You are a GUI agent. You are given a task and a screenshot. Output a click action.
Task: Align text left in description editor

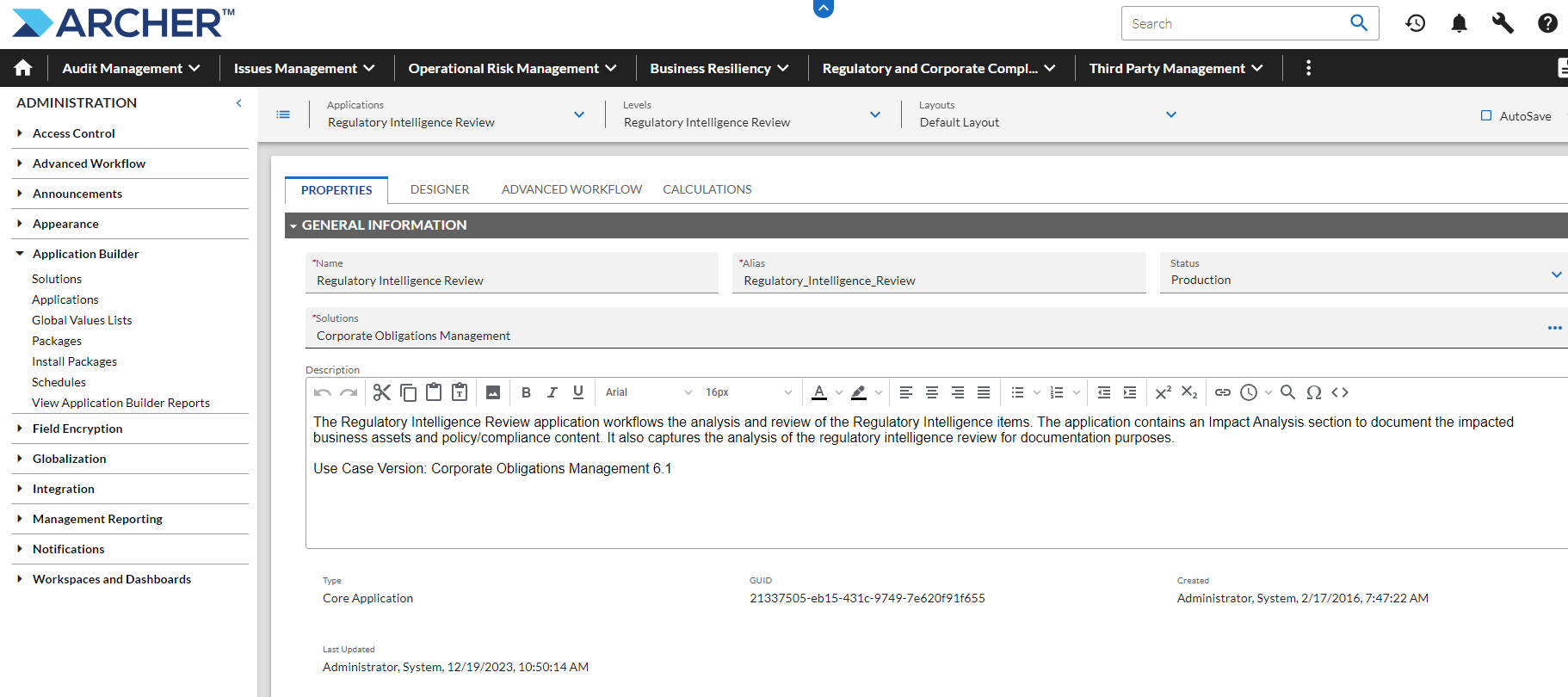coord(906,392)
